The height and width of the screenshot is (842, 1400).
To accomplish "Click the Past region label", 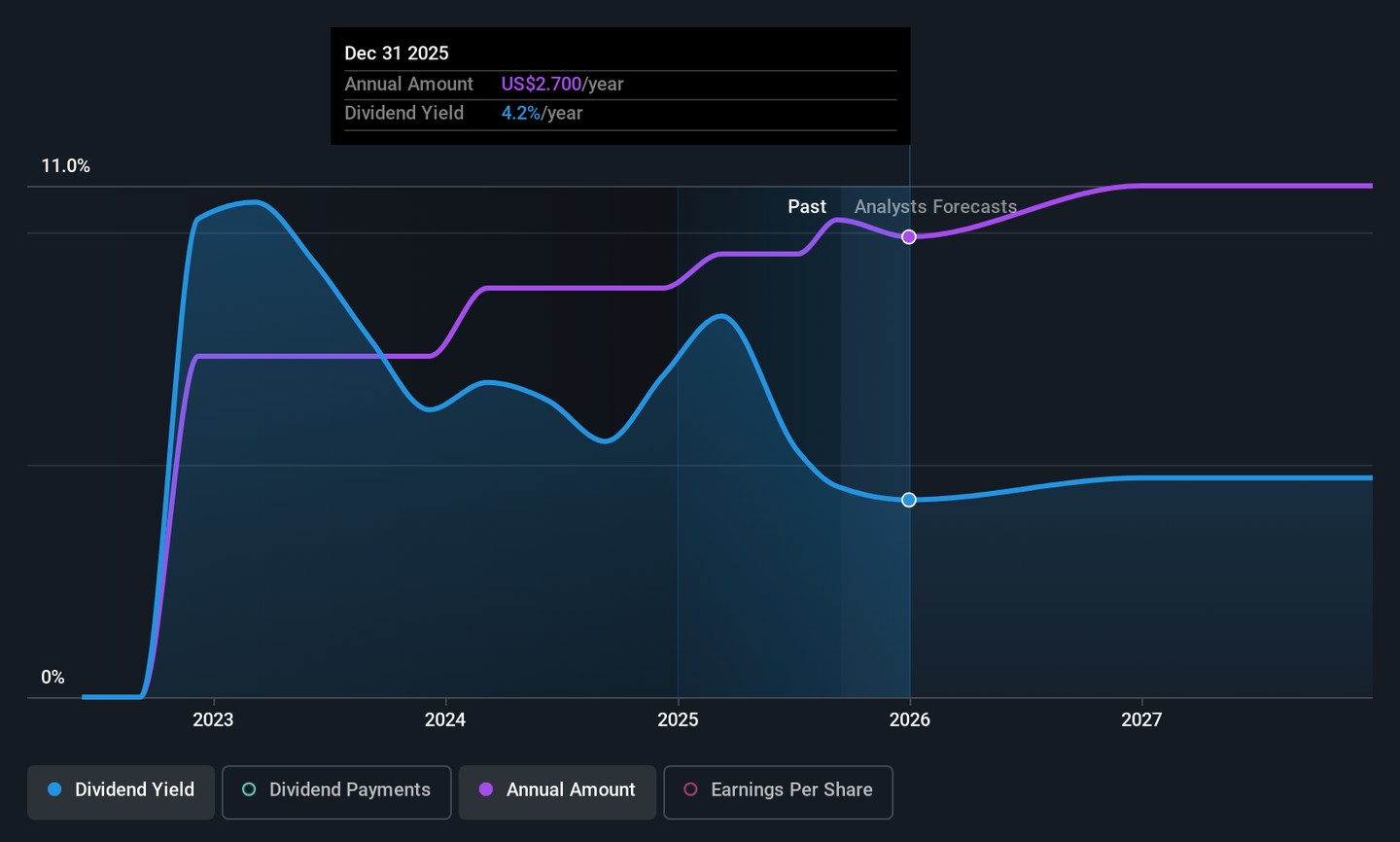I will tap(807, 207).
